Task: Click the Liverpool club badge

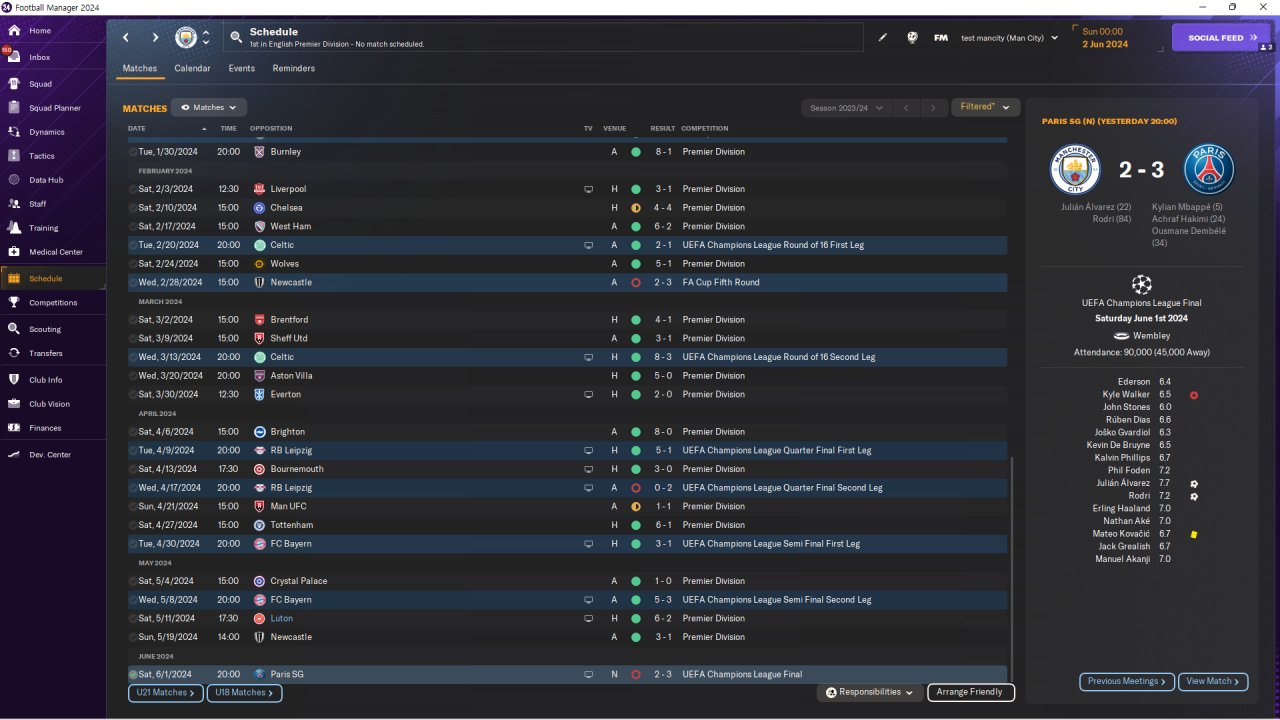Action: (260, 189)
